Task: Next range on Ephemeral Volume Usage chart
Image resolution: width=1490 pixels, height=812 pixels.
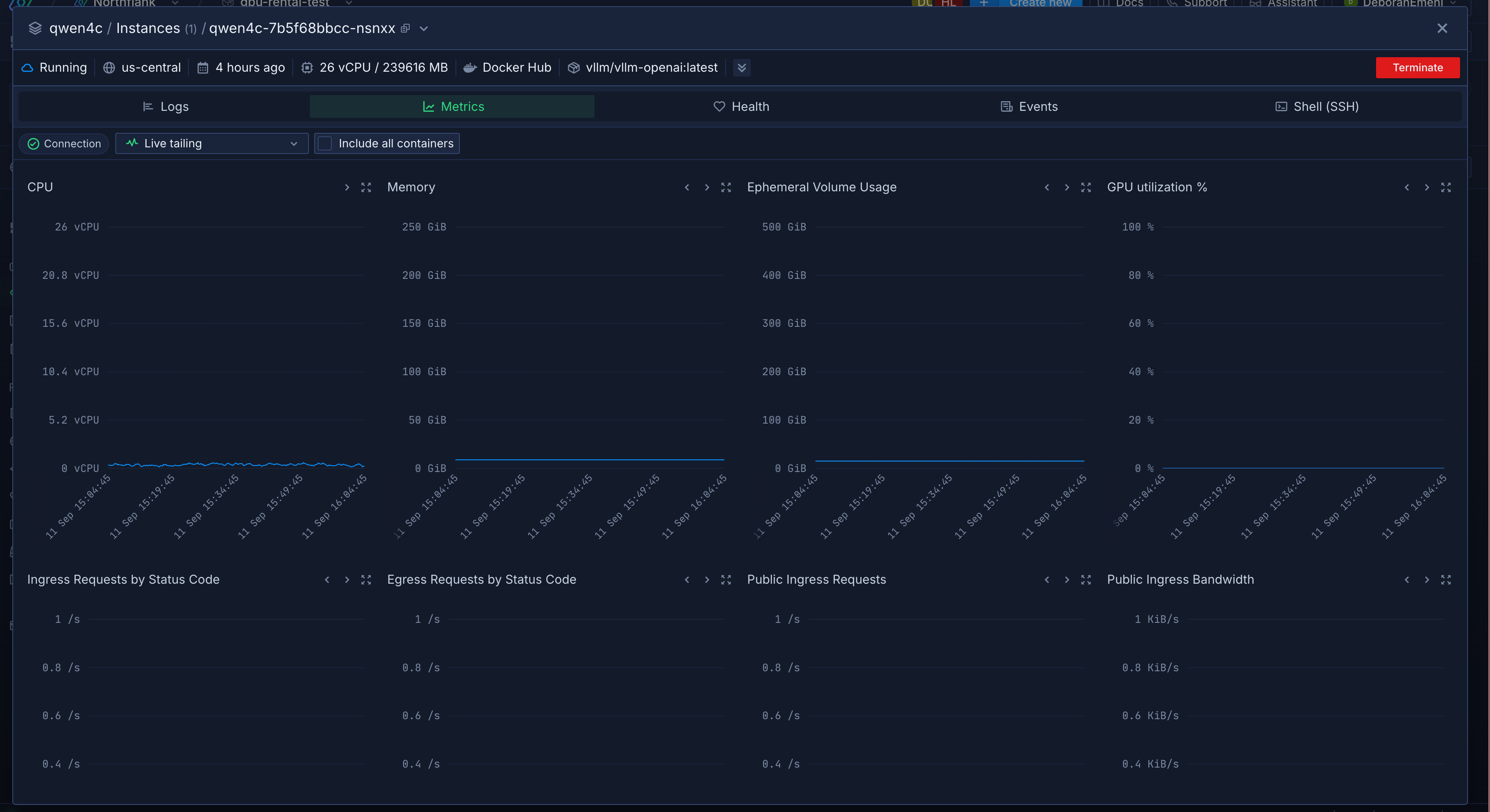Action: (1067, 187)
